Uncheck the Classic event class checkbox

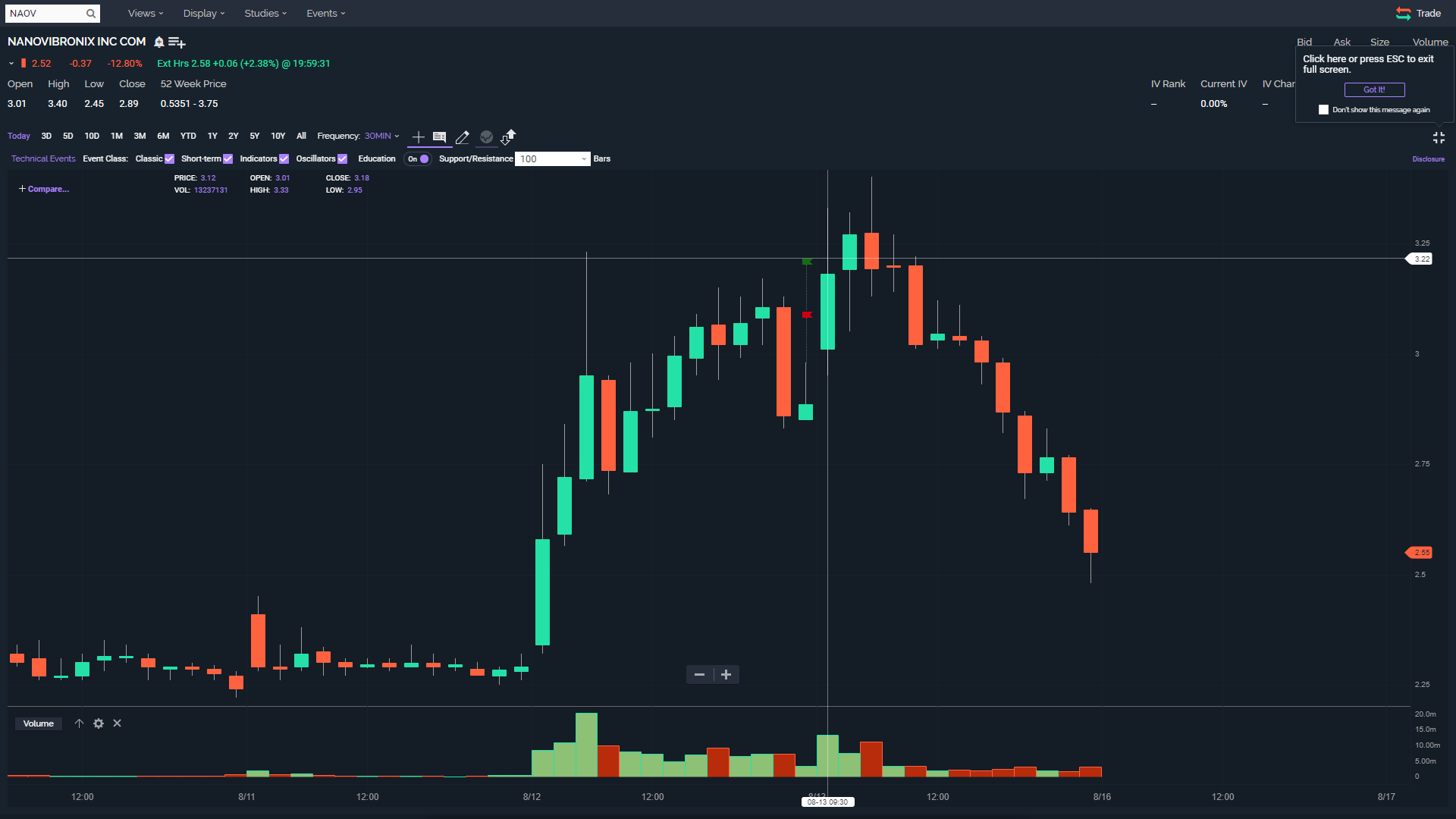[x=170, y=159]
